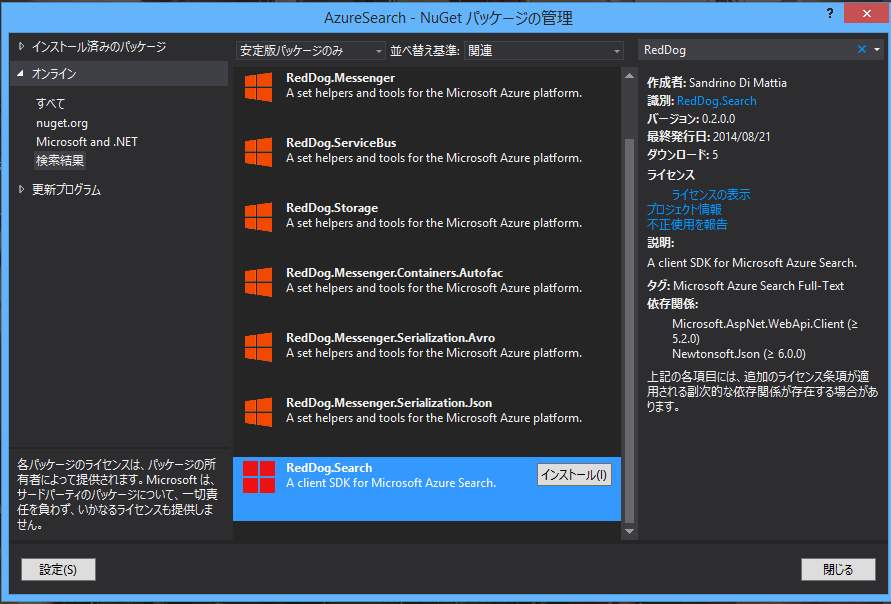Open the help question mark button
Screen dimensions: 891x604
click(x=830, y=13)
